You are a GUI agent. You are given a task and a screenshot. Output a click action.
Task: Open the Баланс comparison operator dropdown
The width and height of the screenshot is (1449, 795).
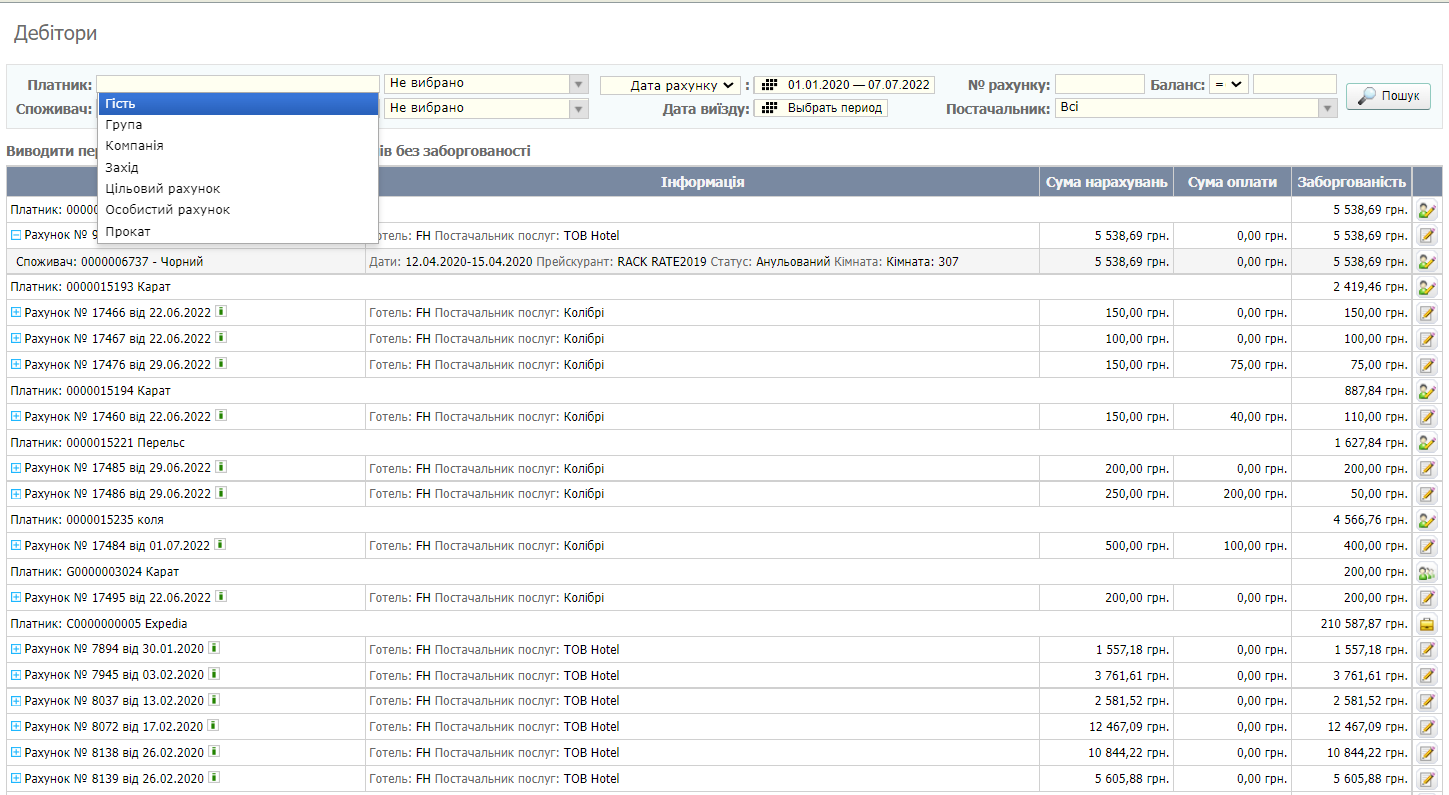click(1229, 85)
